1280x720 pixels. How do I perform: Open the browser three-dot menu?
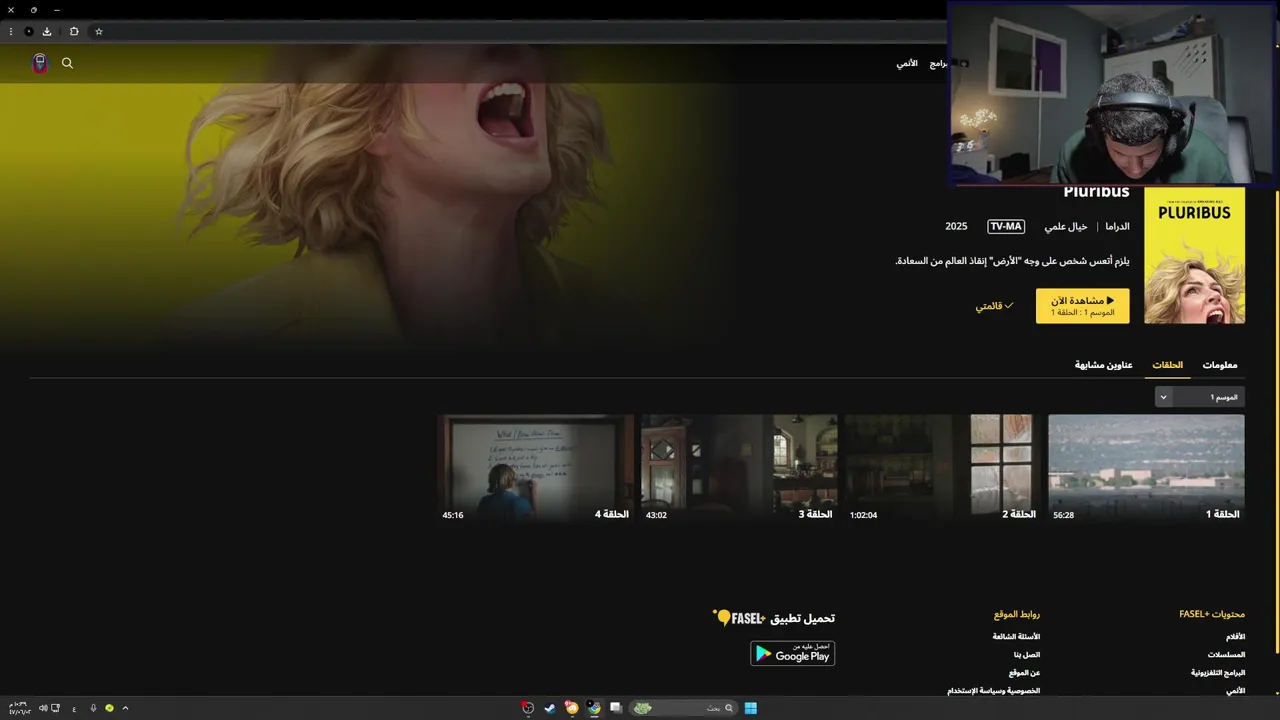(11, 31)
